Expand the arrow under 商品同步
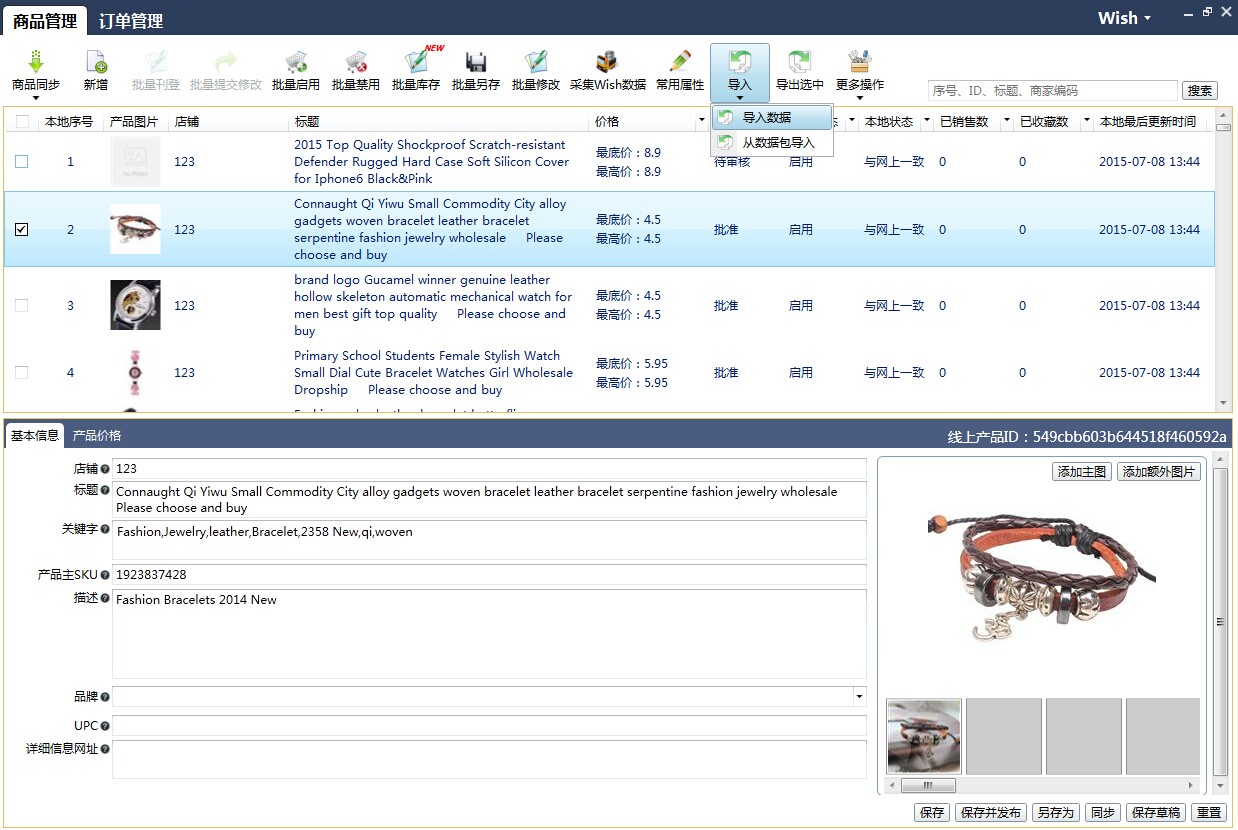 pyautogui.click(x=36, y=98)
